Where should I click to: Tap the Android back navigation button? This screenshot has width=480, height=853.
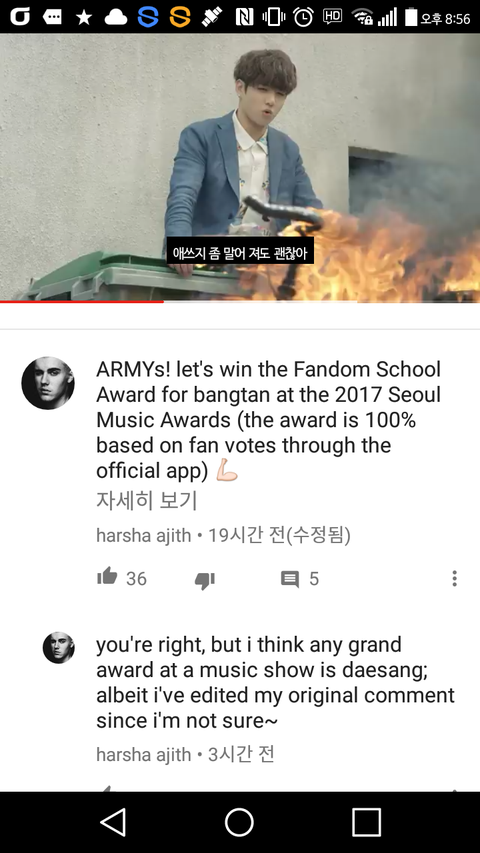114,821
